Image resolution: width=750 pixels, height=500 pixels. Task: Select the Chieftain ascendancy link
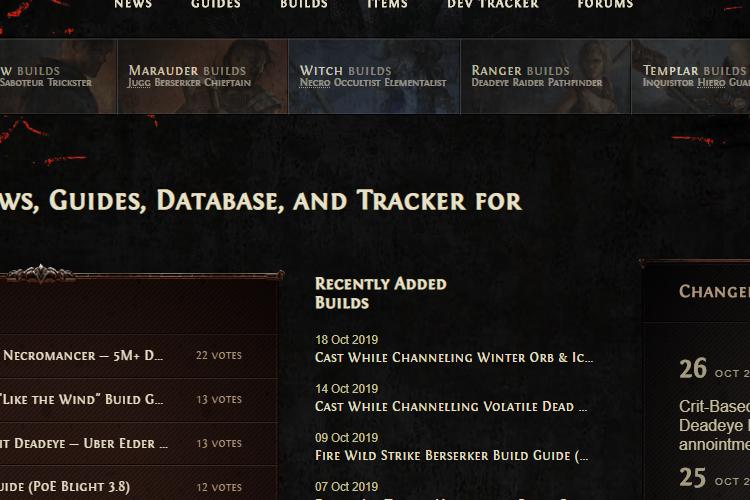tap(227, 83)
